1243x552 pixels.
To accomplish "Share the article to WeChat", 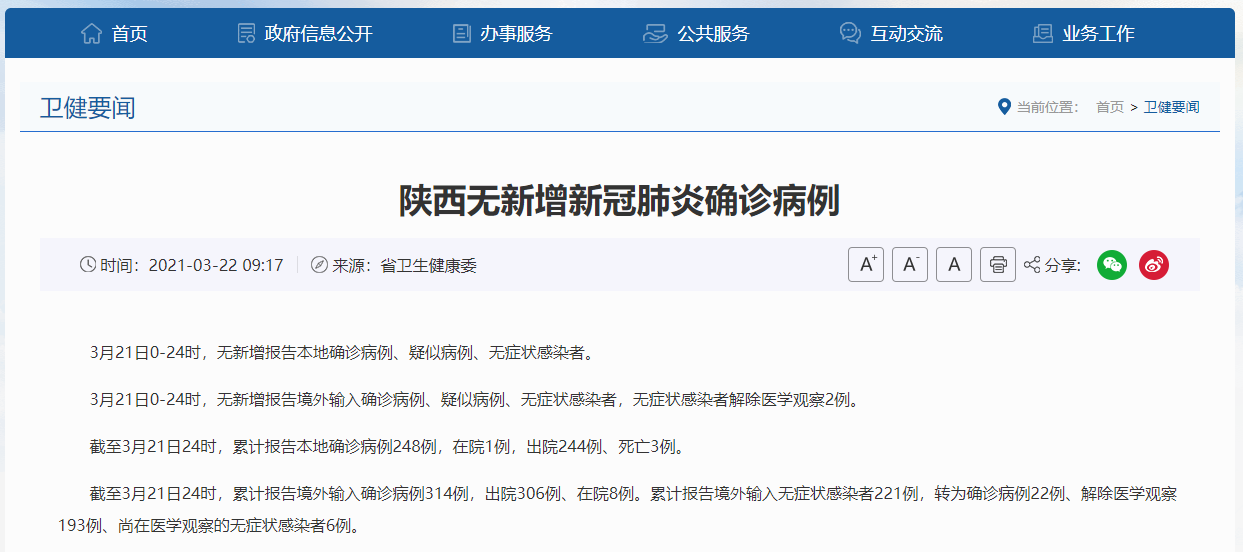I will point(1112,265).
